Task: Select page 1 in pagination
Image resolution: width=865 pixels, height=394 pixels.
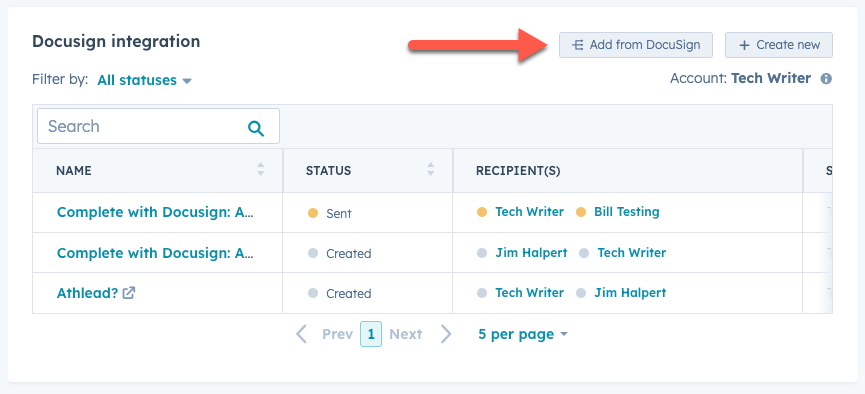Action: [x=371, y=334]
